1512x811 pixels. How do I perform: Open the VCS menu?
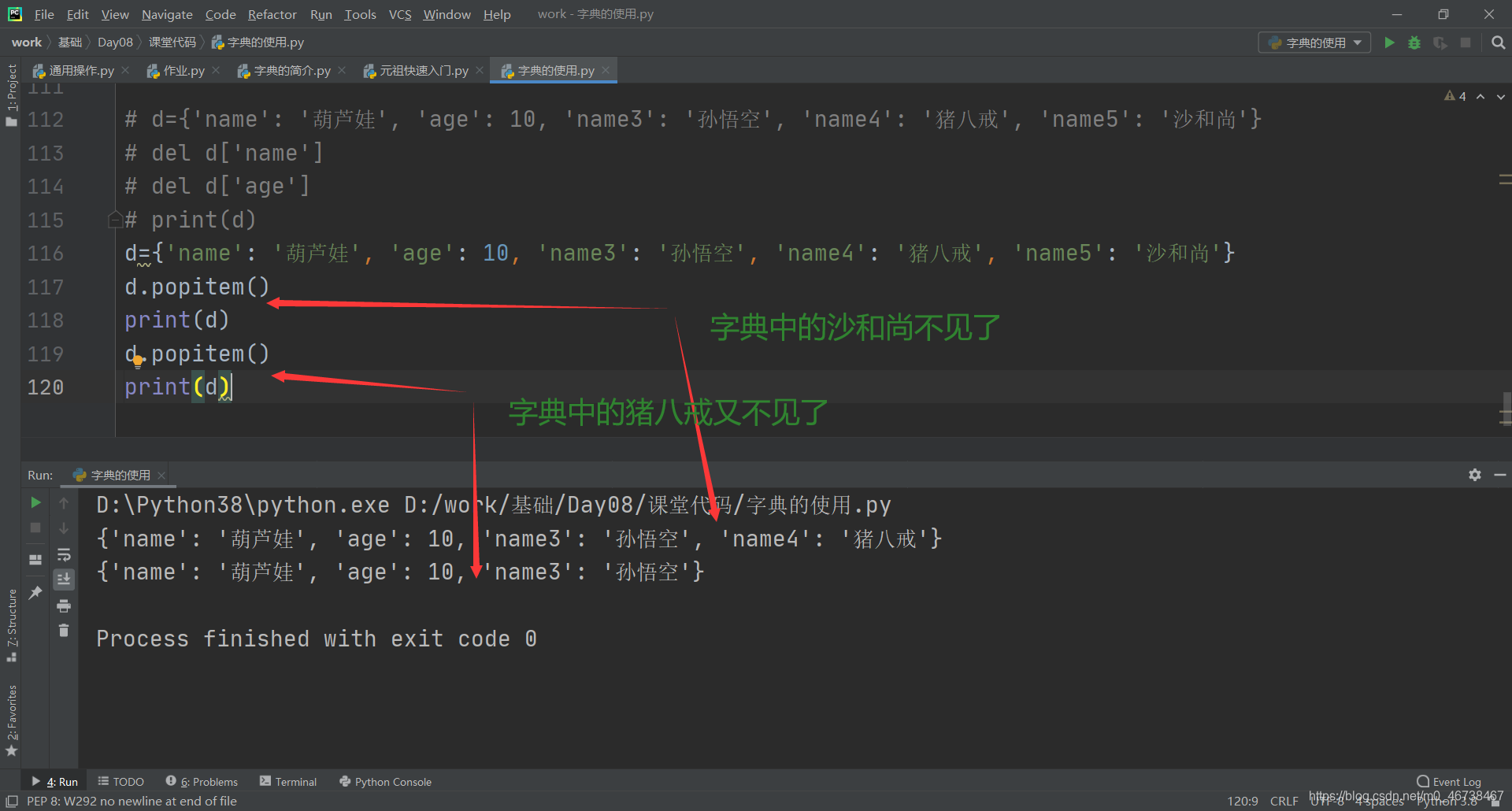pos(400,14)
